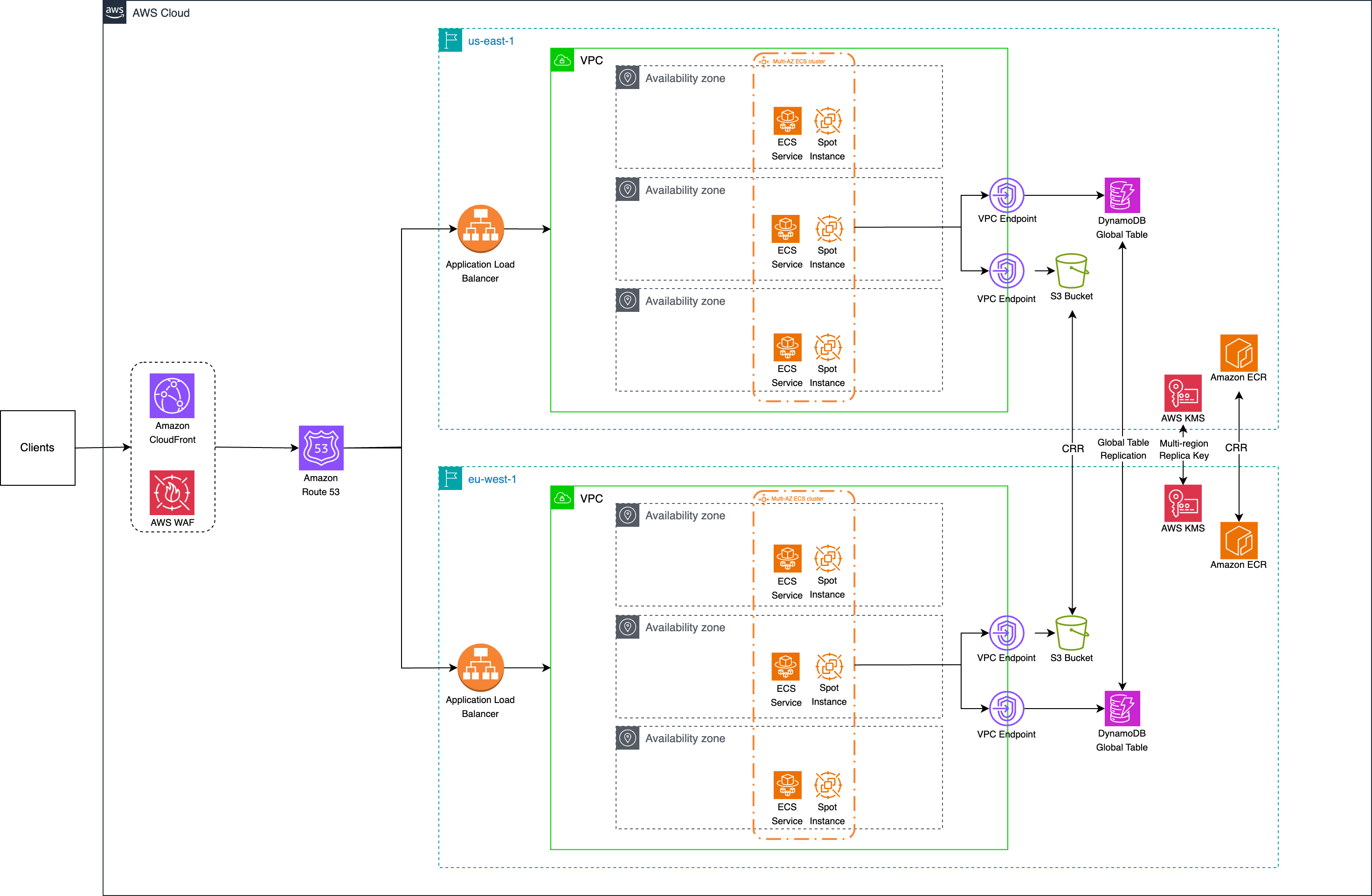This screenshot has width=1372, height=896.
Task: Click the eu-west-1 region label
Action: coord(492,479)
